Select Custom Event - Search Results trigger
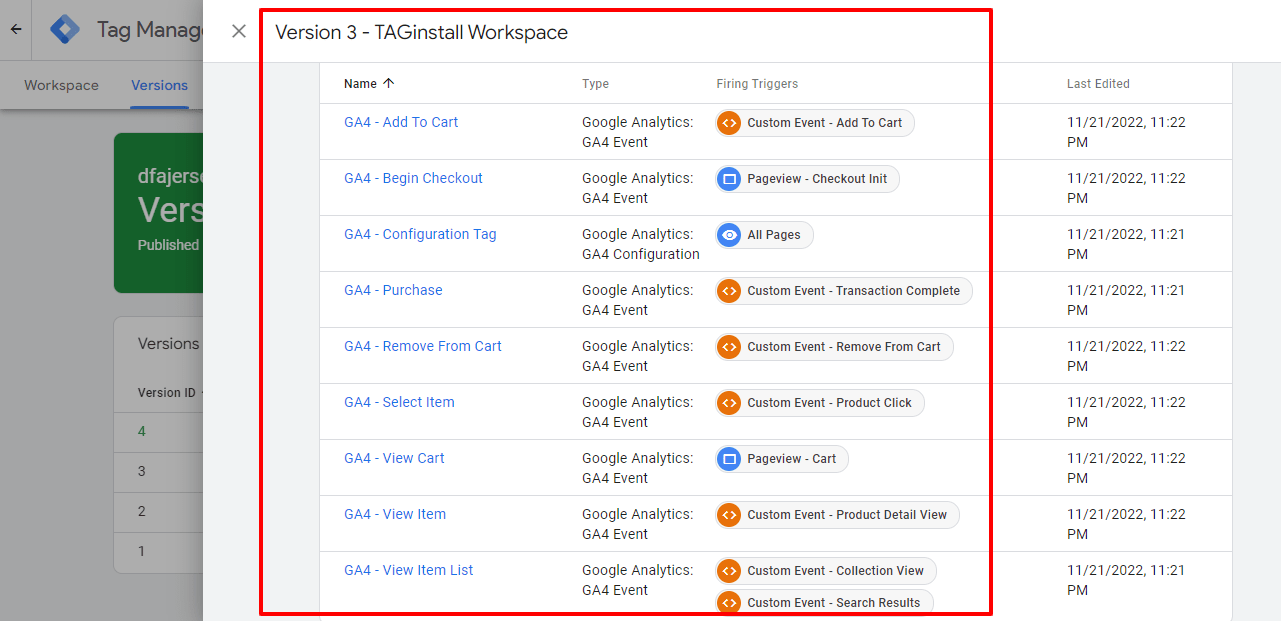This screenshot has height=621, width=1281. click(x=833, y=603)
